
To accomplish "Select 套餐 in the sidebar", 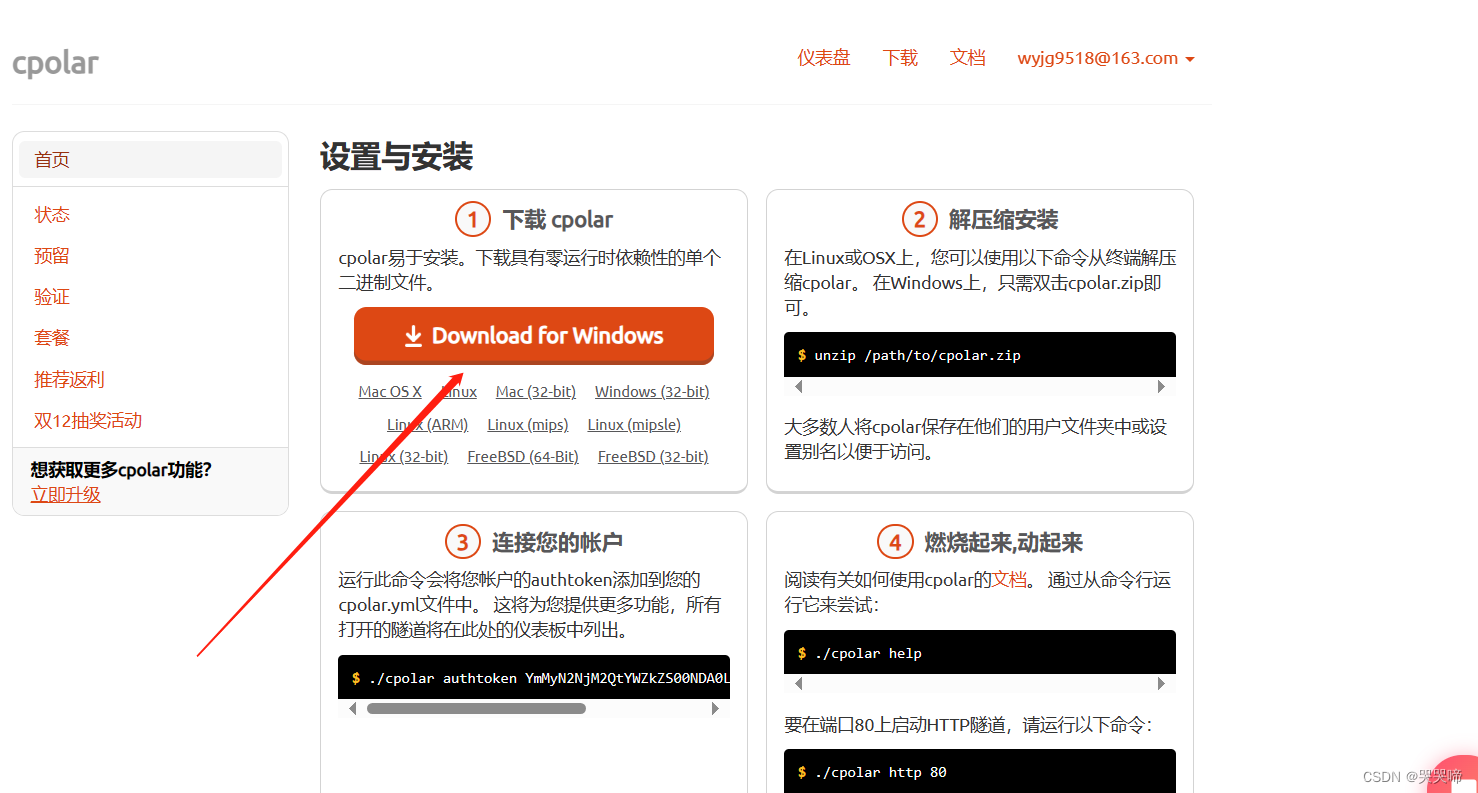I will pos(52,338).
